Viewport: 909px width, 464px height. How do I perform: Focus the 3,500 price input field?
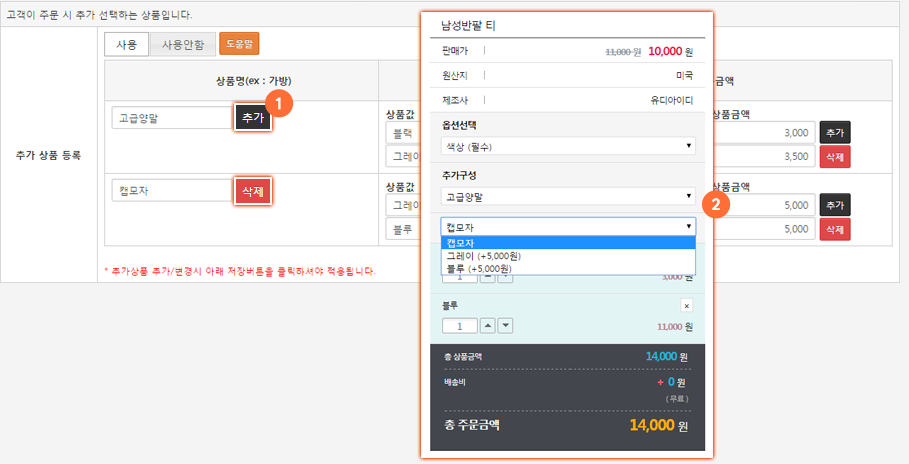(763, 157)
